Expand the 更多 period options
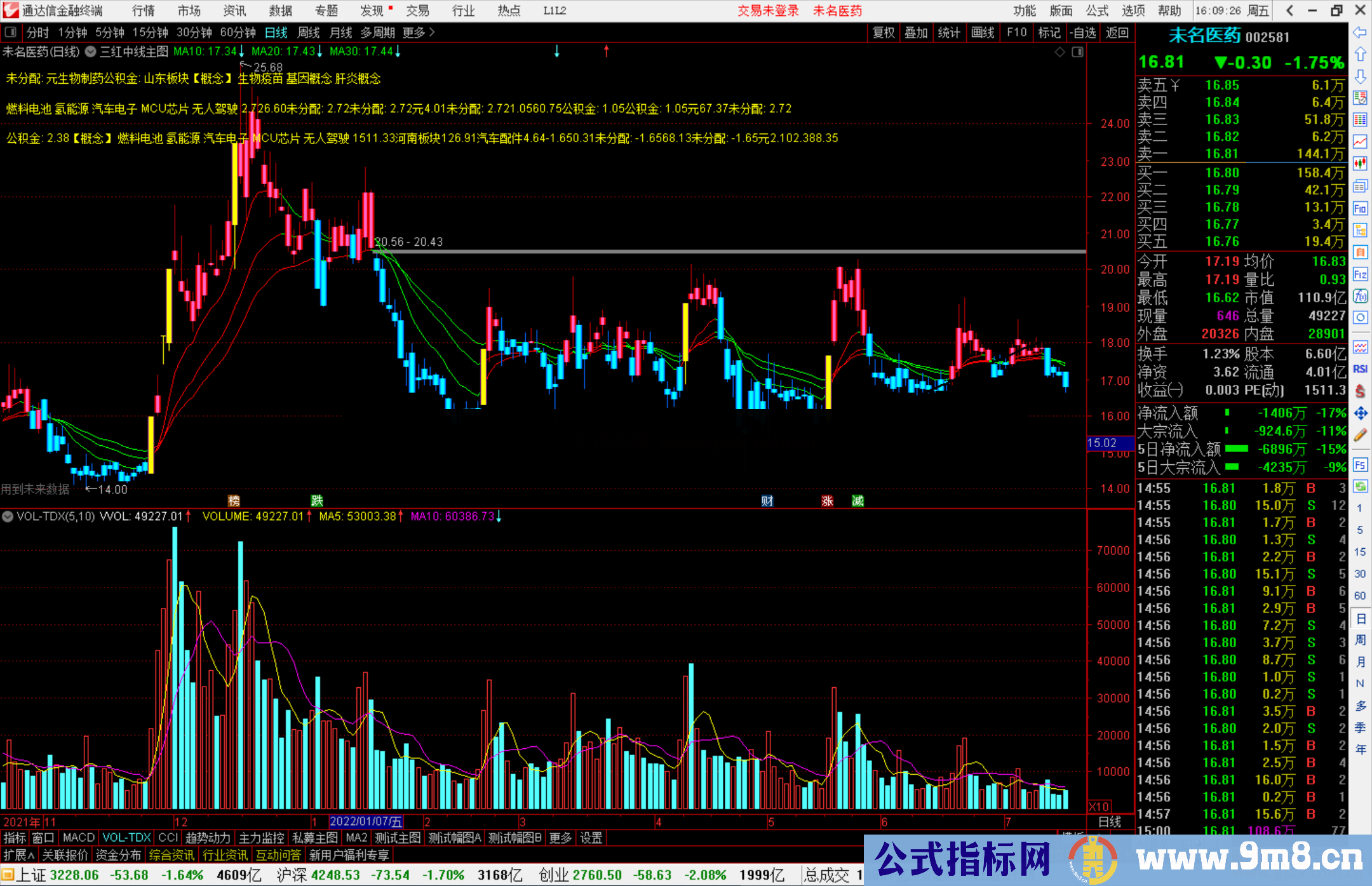The image size is (1372, 886). click(x=419, y=32)
